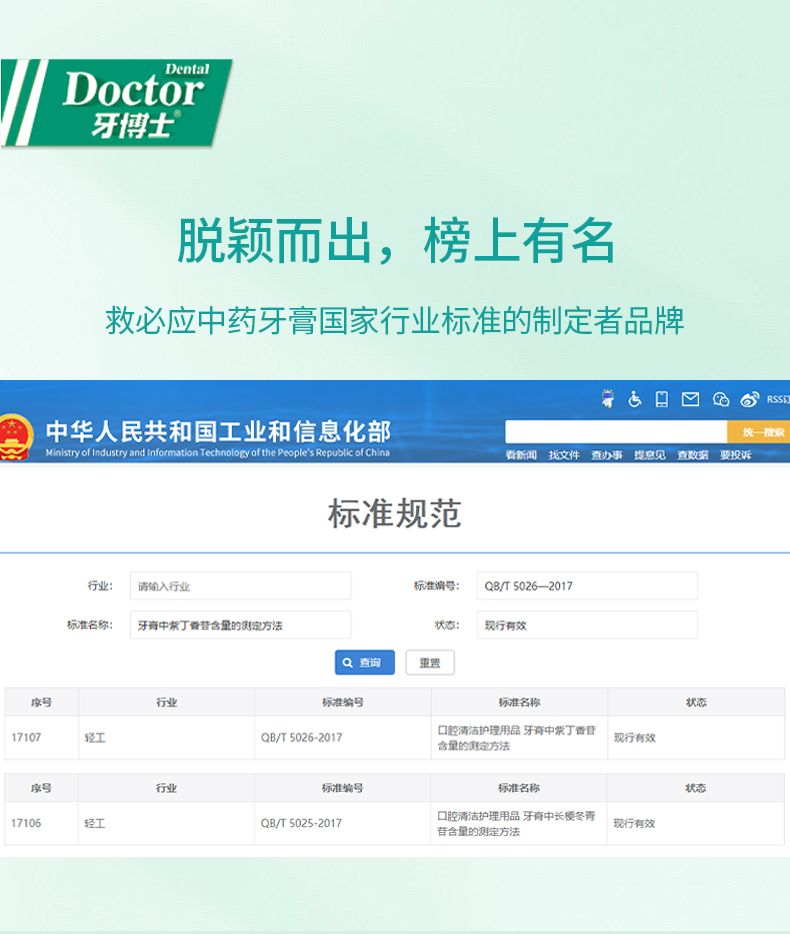Click the 标准名称 search input field

tap(240, 625)
